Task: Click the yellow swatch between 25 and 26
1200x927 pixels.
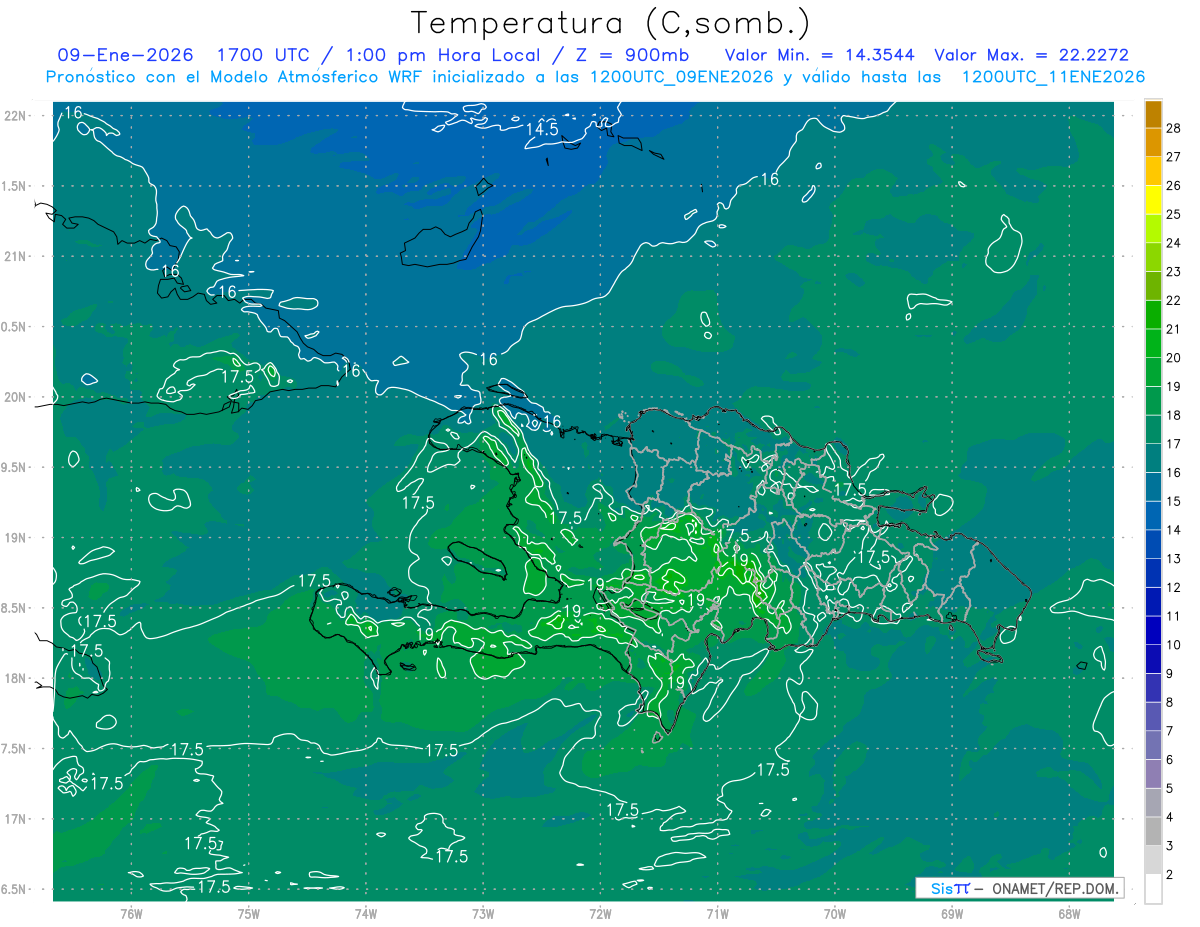Action: coord(1153,199)
